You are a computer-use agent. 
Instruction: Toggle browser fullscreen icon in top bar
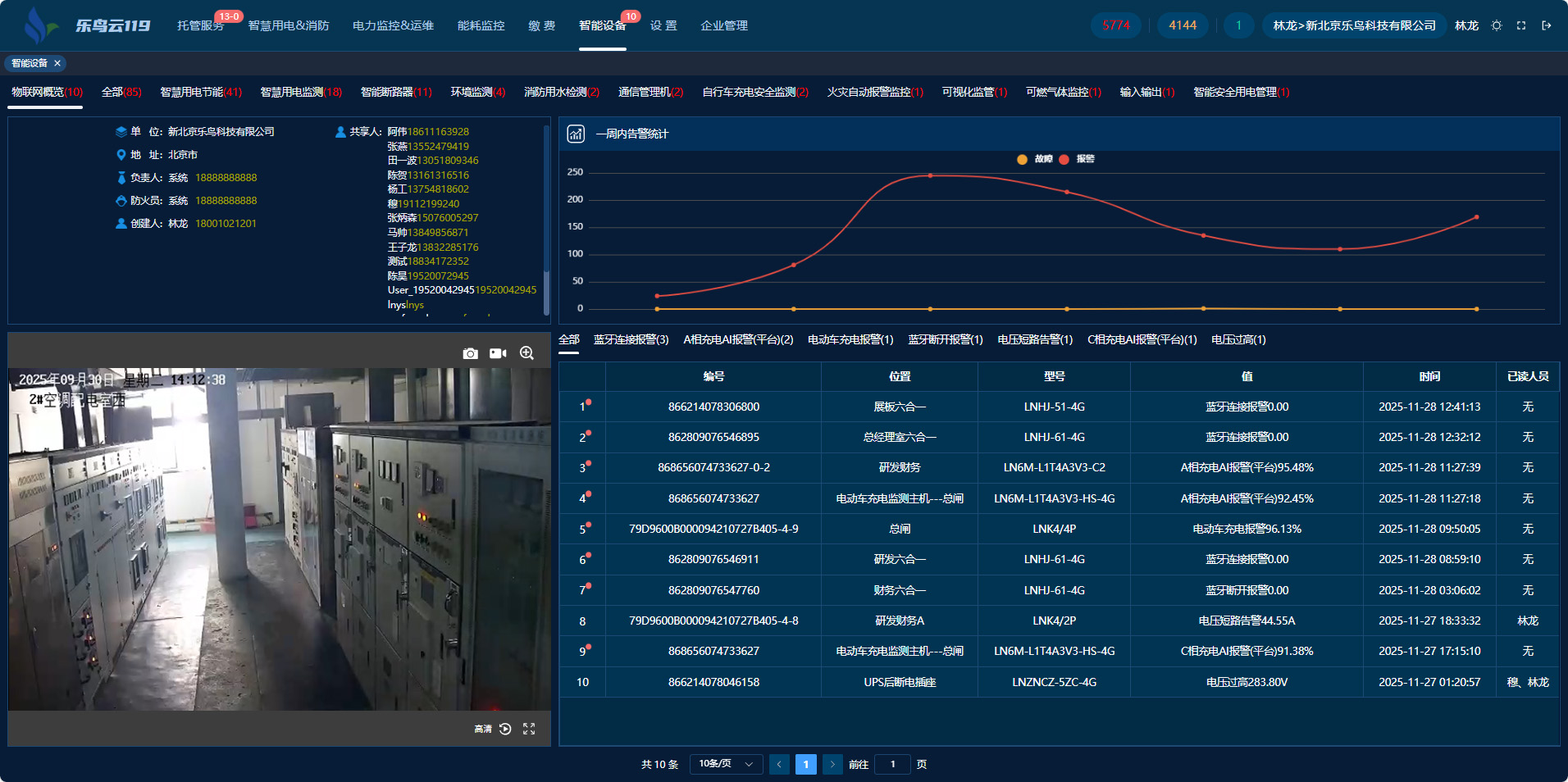tap(1521, 25)
